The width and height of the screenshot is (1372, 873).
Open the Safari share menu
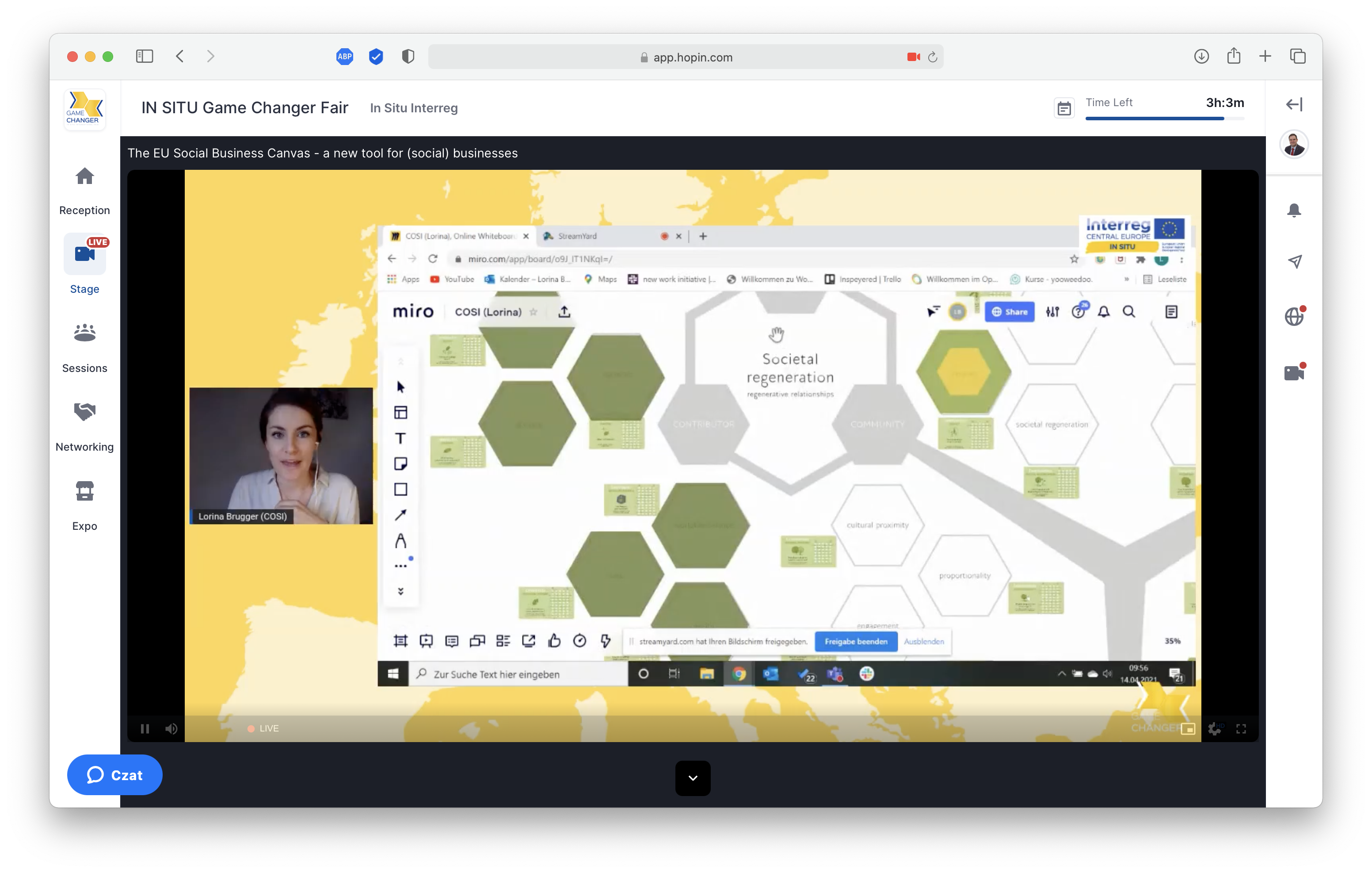click(1234, 56)
